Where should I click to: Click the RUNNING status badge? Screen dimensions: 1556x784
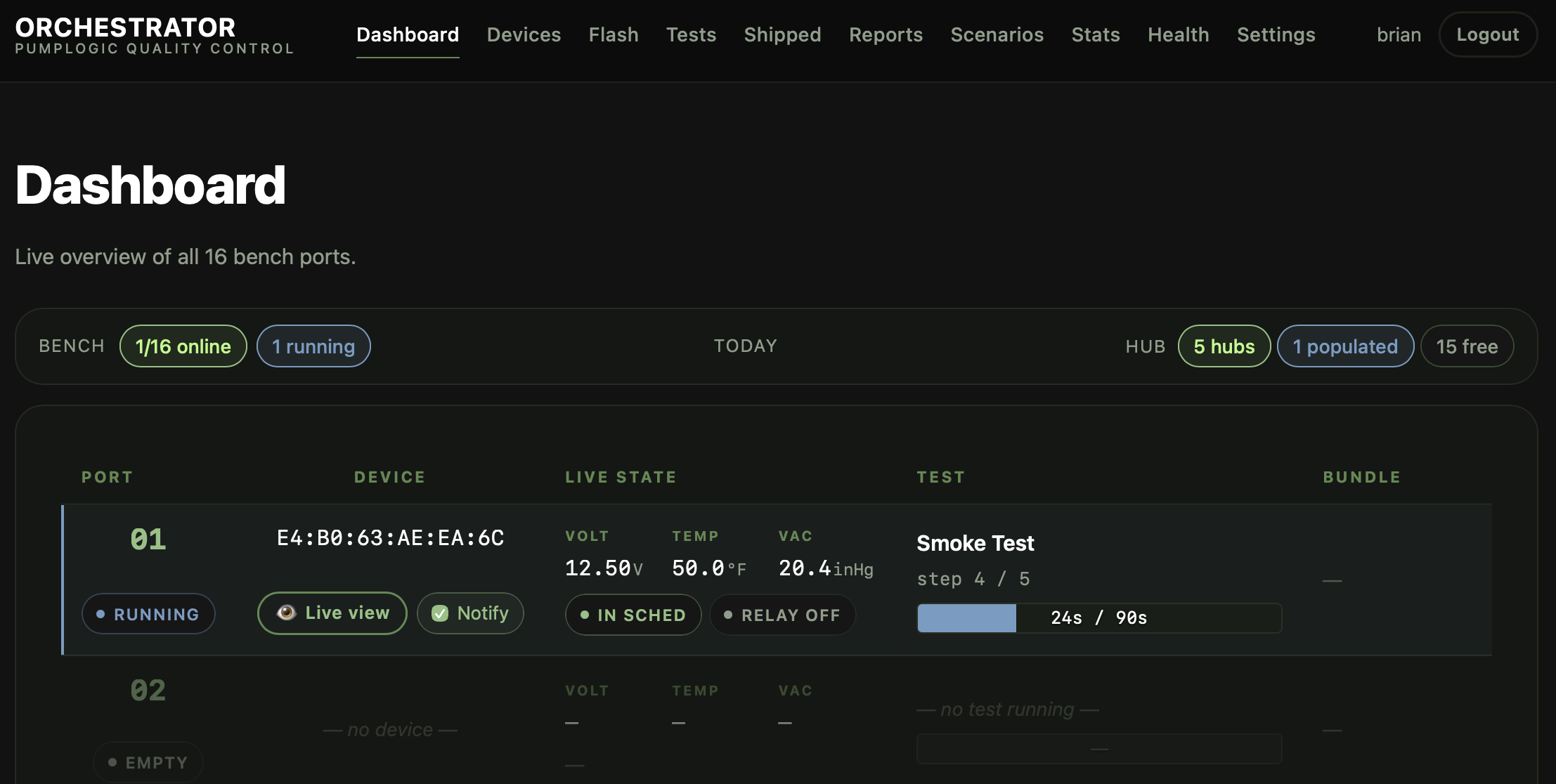[x=148, y=614]
